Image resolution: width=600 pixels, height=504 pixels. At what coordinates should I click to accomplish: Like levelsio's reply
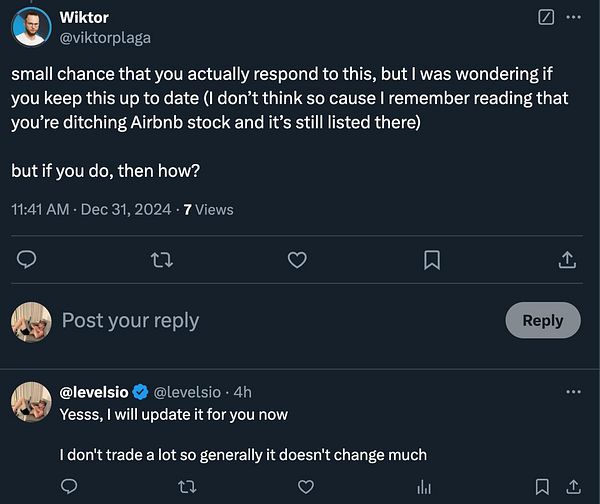tap(304, 487)
